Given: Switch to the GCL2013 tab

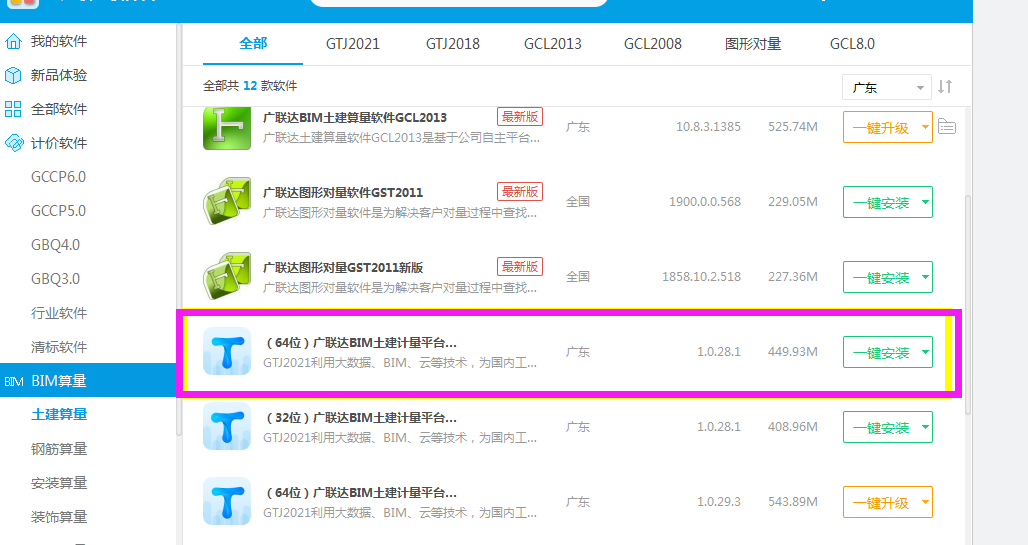Looking at the screenshot, I should pos(553,44).
